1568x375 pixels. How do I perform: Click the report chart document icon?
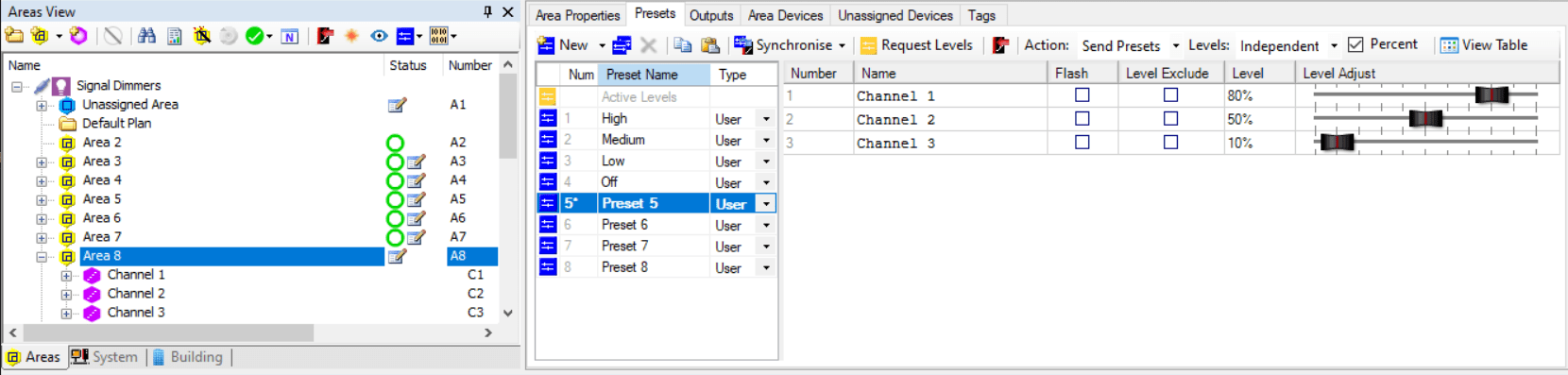click(x=174, y=36)
